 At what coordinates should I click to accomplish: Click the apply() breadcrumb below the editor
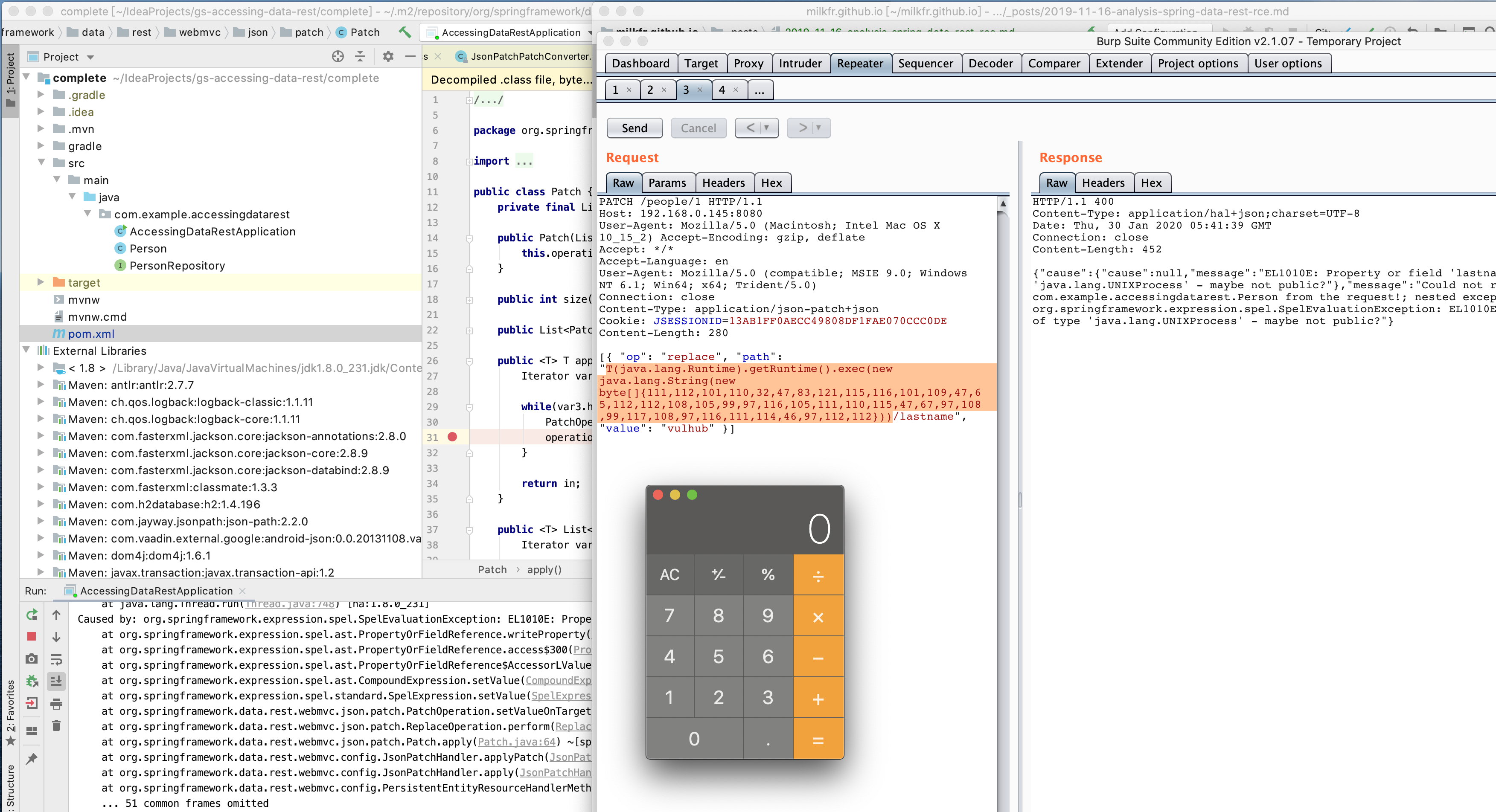pyautogui.click(x=544, y=569)
